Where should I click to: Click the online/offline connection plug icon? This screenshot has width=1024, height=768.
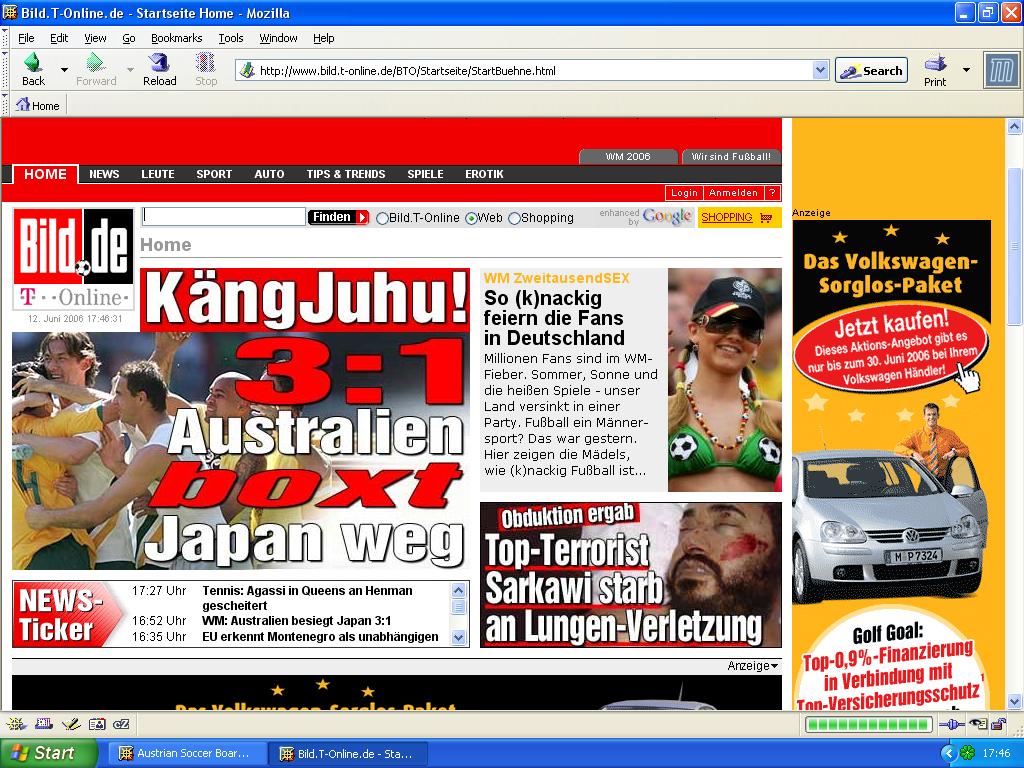pos(952,724)
